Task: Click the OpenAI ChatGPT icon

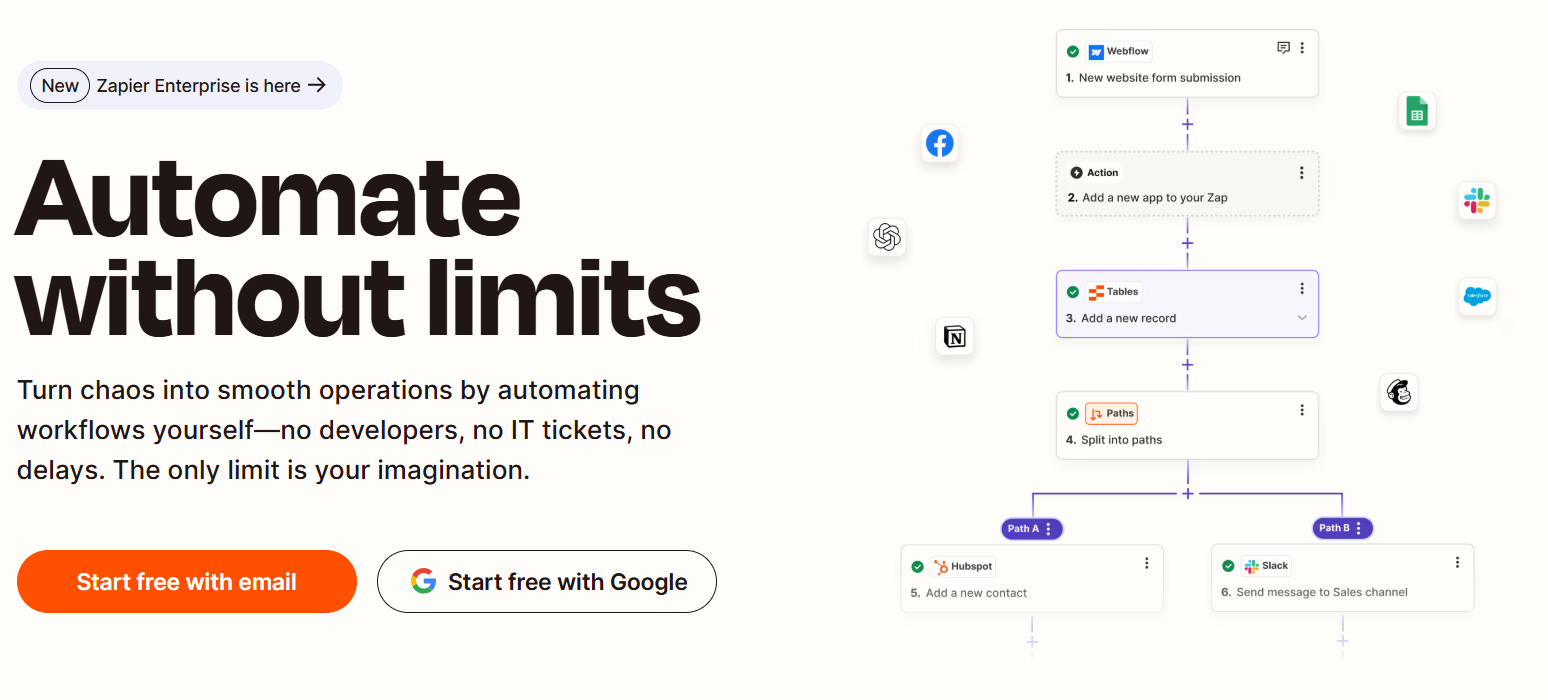Action: 887,237
